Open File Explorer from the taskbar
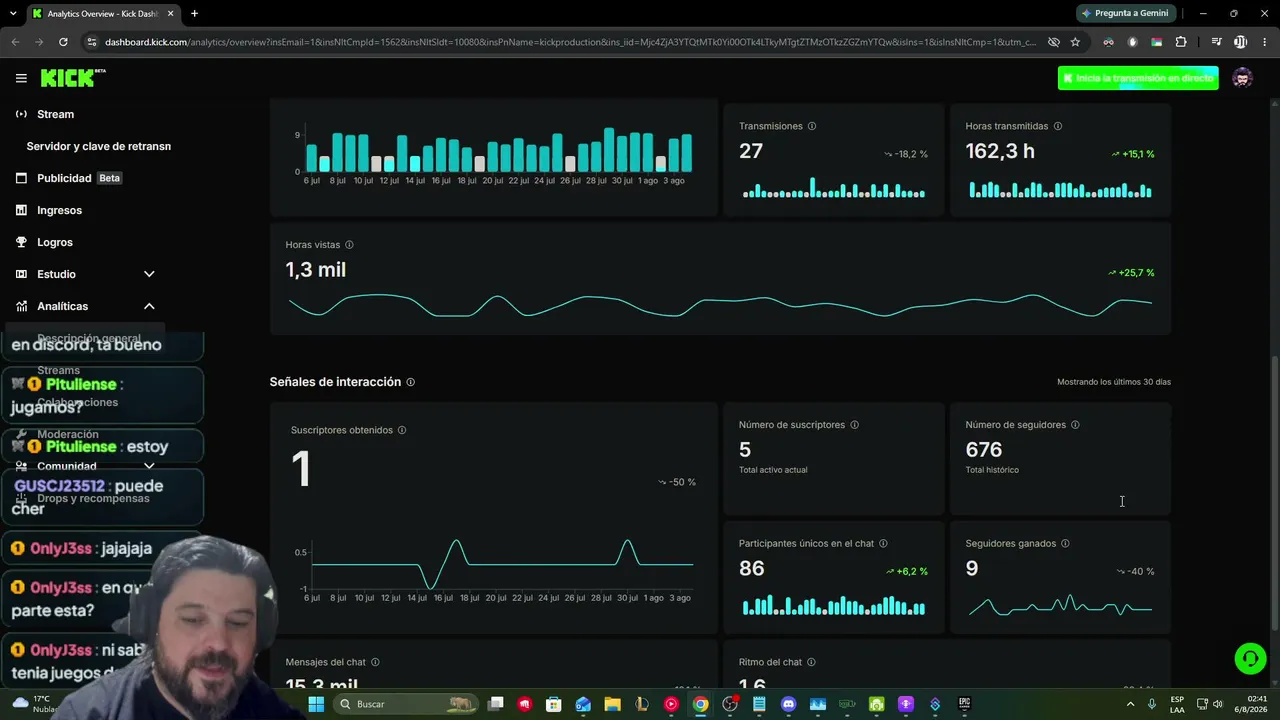Viewport: 1280px width, 720px height. tap(612, 704)
